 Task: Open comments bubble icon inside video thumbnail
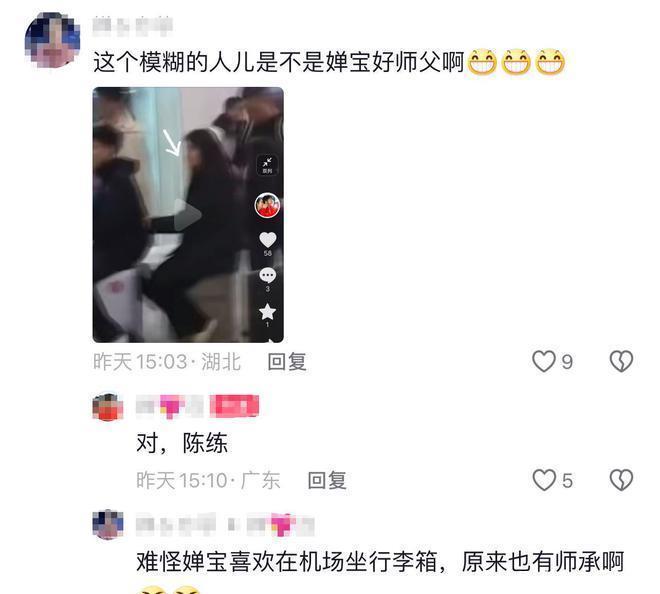coord(267,276)
